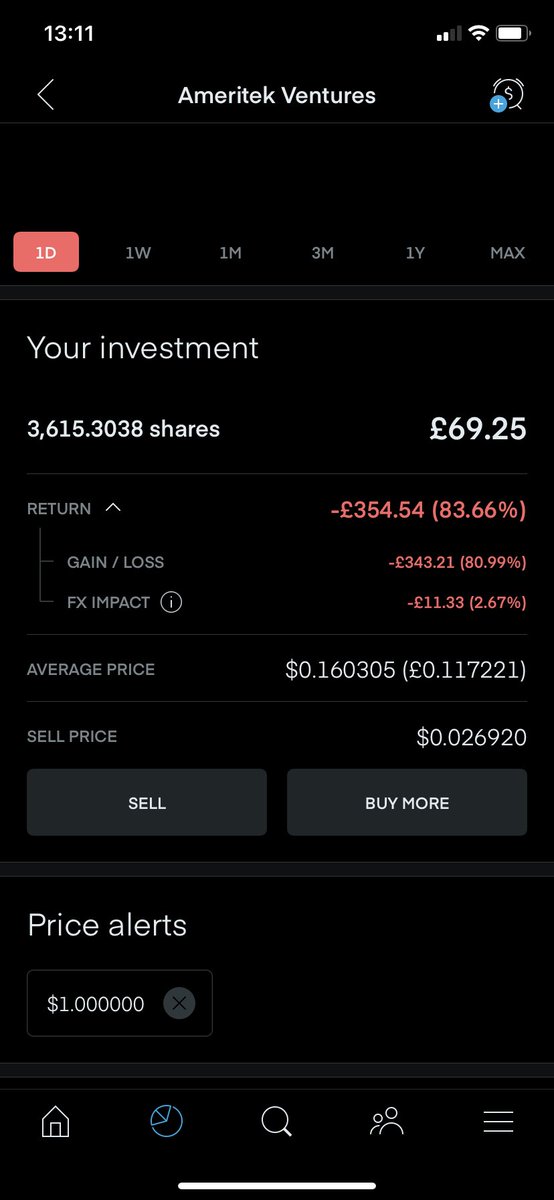554x1200 pixels.
Task: Collapse the Return breakdown chevron
Action: pos(113,508)
